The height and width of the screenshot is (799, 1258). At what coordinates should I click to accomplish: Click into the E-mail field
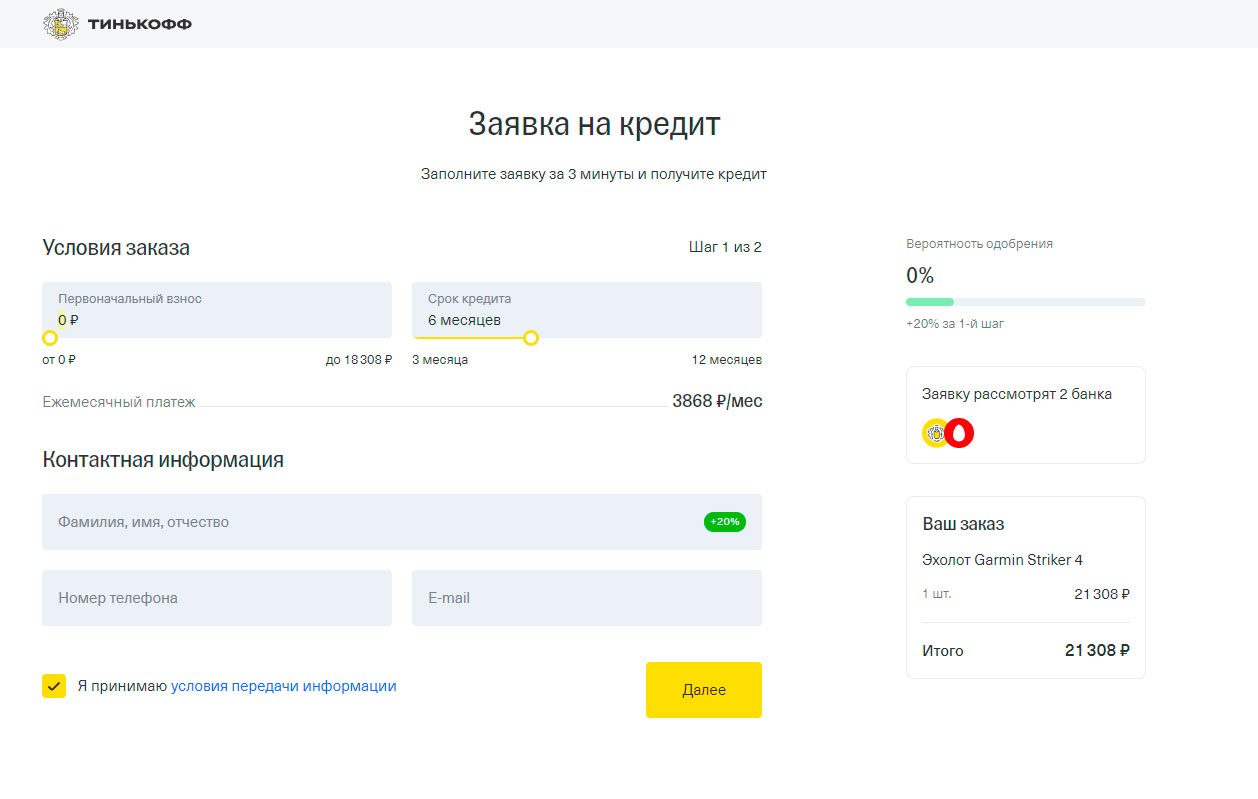586,598
